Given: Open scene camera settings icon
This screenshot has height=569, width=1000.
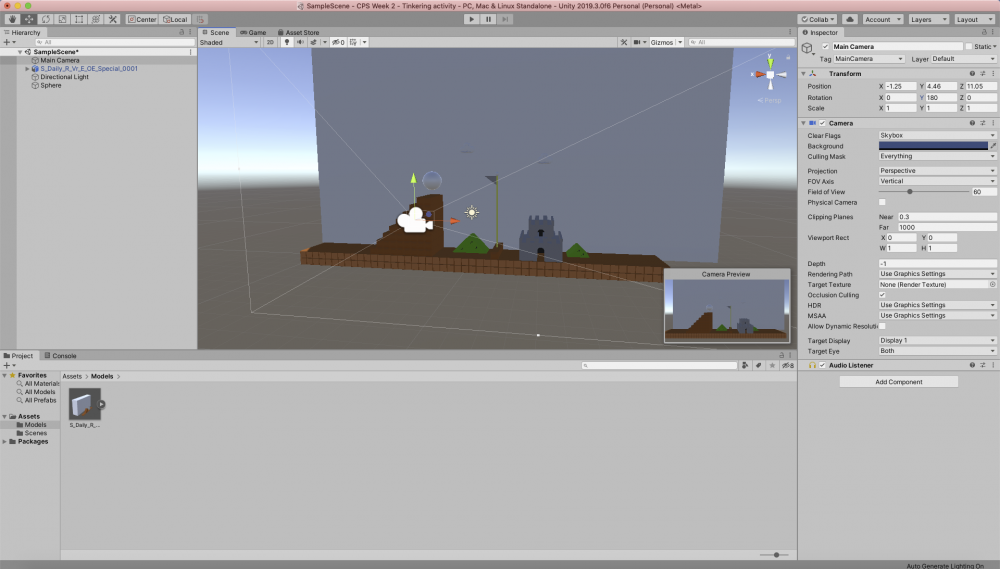Looking at the screenshot, I should 636,42.
